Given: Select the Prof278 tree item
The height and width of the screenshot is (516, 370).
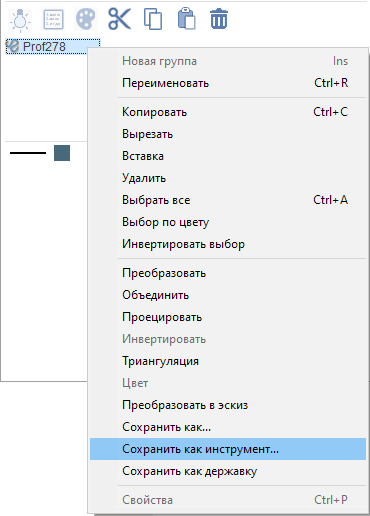Looking at the screenshot, I should pyautogui.click(x=53, y=47).
